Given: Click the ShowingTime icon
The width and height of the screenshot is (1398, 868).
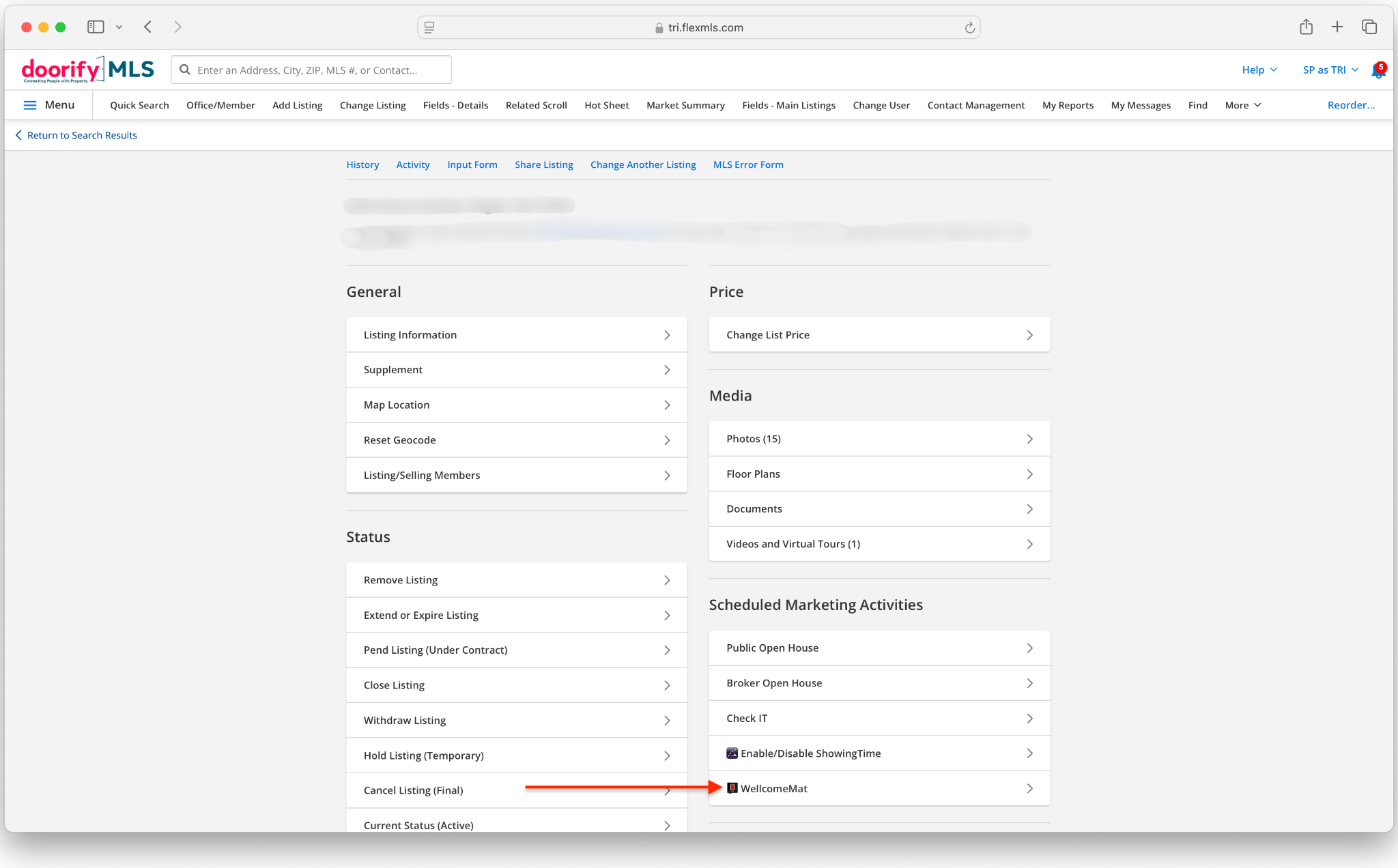Looking at the screenshot, I should click(x=732, y=753).
